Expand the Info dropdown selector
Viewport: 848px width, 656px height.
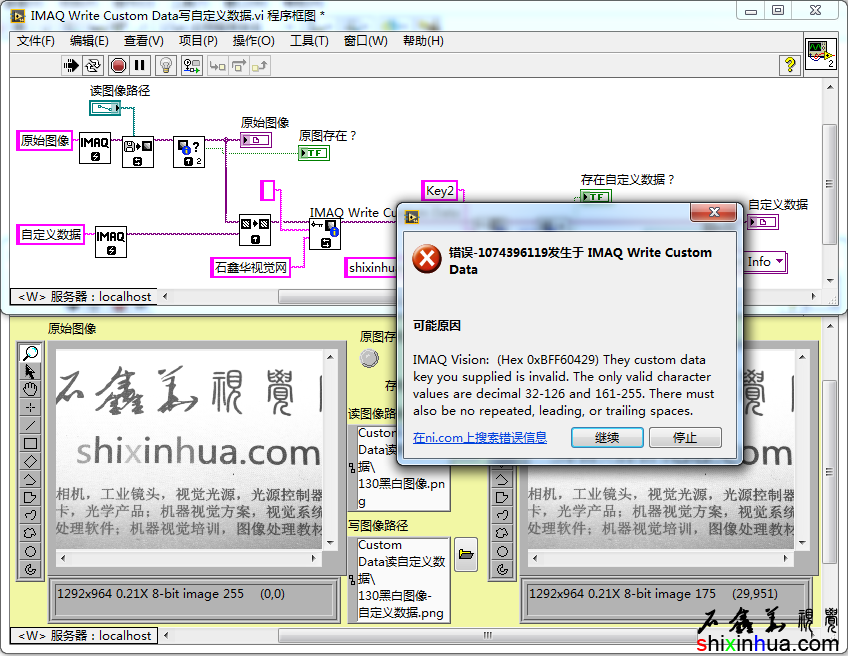tap(766, 262)
